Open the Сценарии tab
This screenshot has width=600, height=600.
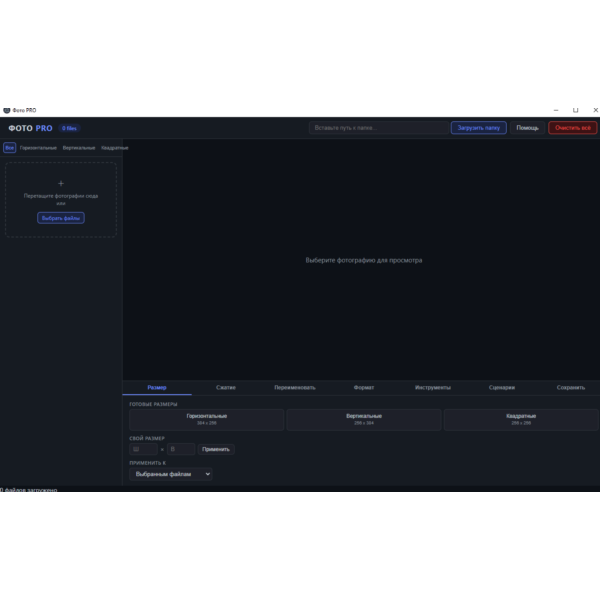[502, 388]
